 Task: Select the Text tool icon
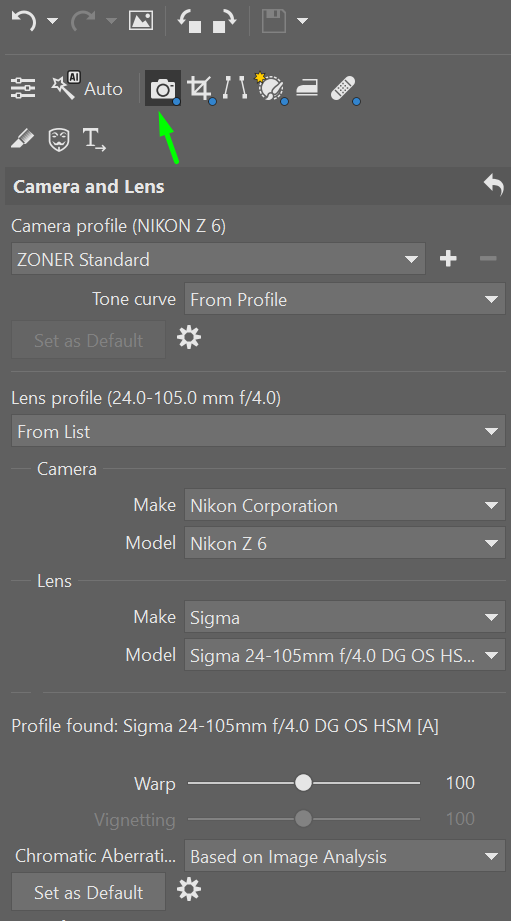click(x=94, y=140)
